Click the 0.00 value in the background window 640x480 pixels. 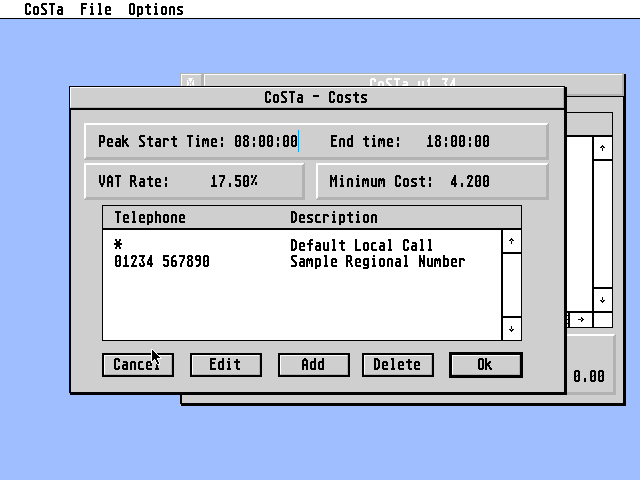pos(589,376)
